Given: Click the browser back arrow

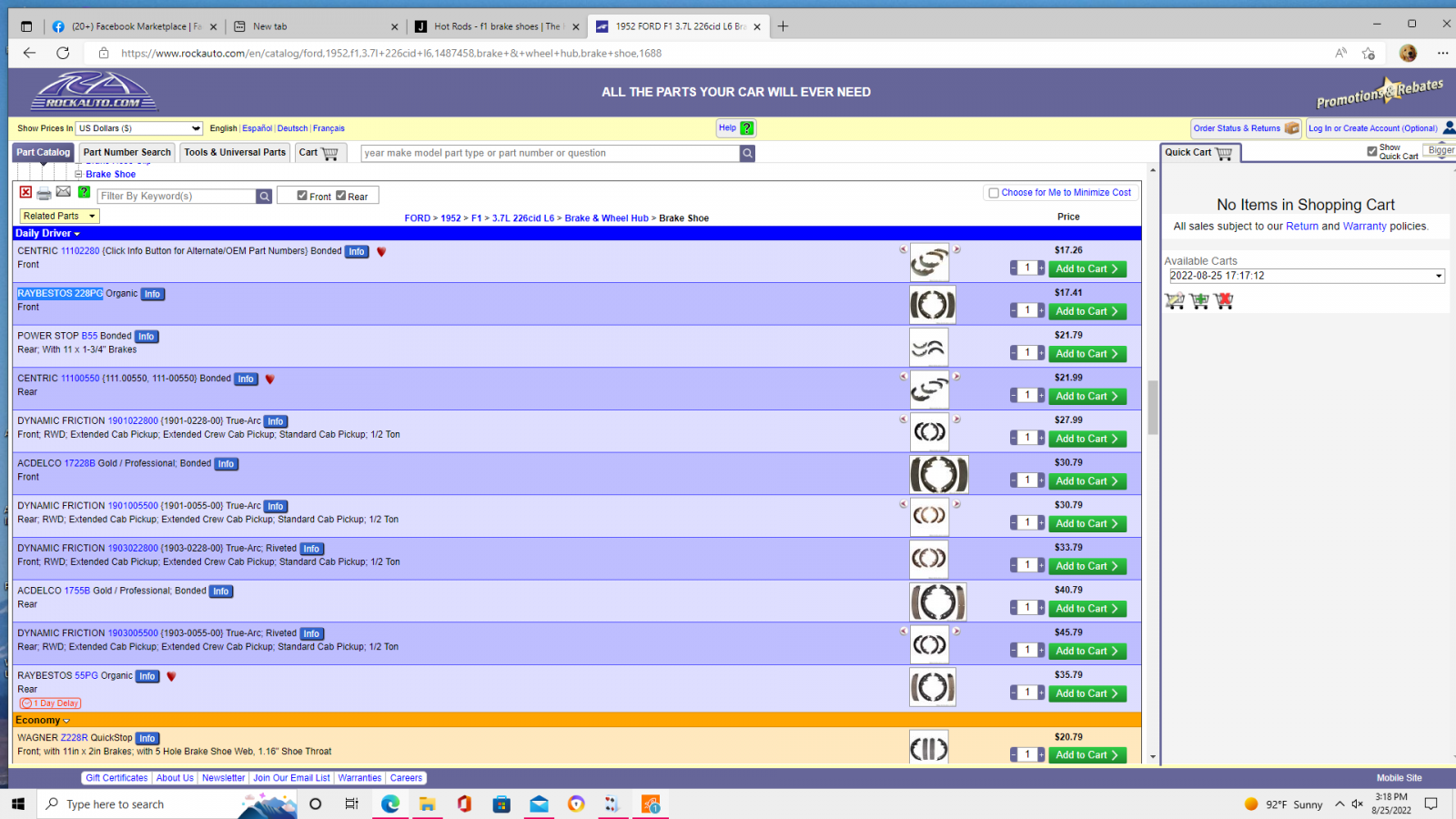Looking at the screenshot, I should [29, 53].
